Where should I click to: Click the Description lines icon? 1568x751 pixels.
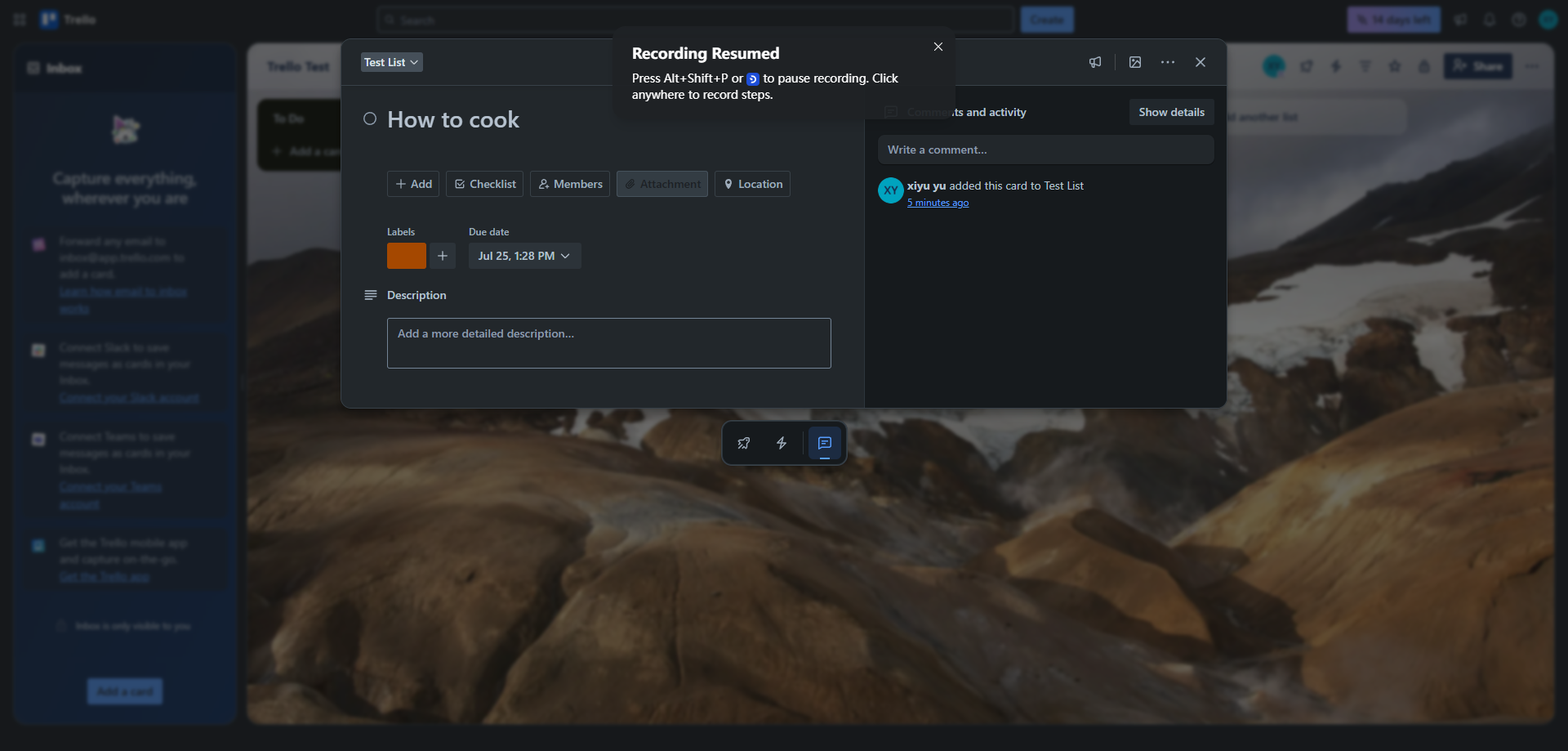coord(370,295)
